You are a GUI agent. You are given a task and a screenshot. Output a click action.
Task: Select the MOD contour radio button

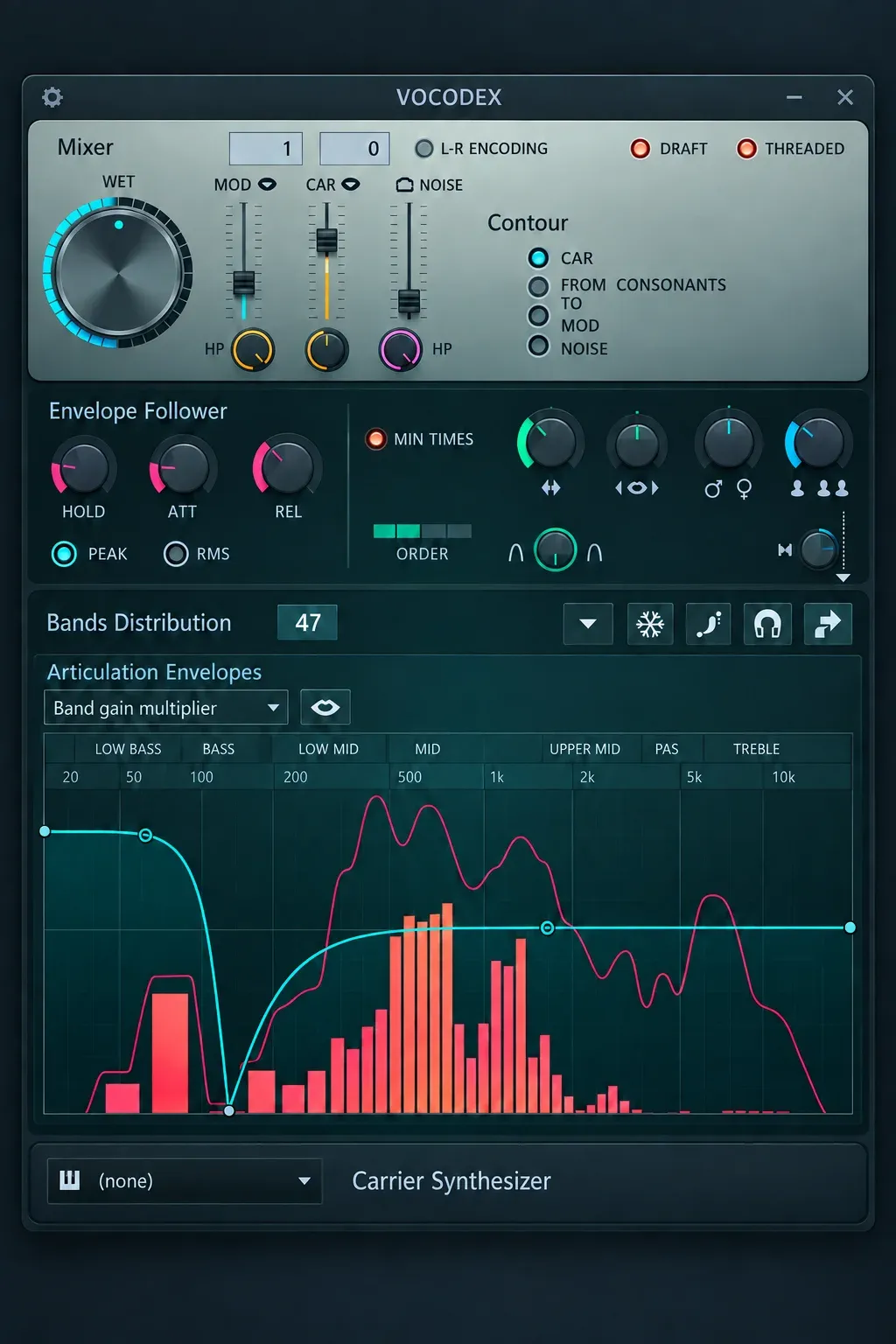point(539,316)
